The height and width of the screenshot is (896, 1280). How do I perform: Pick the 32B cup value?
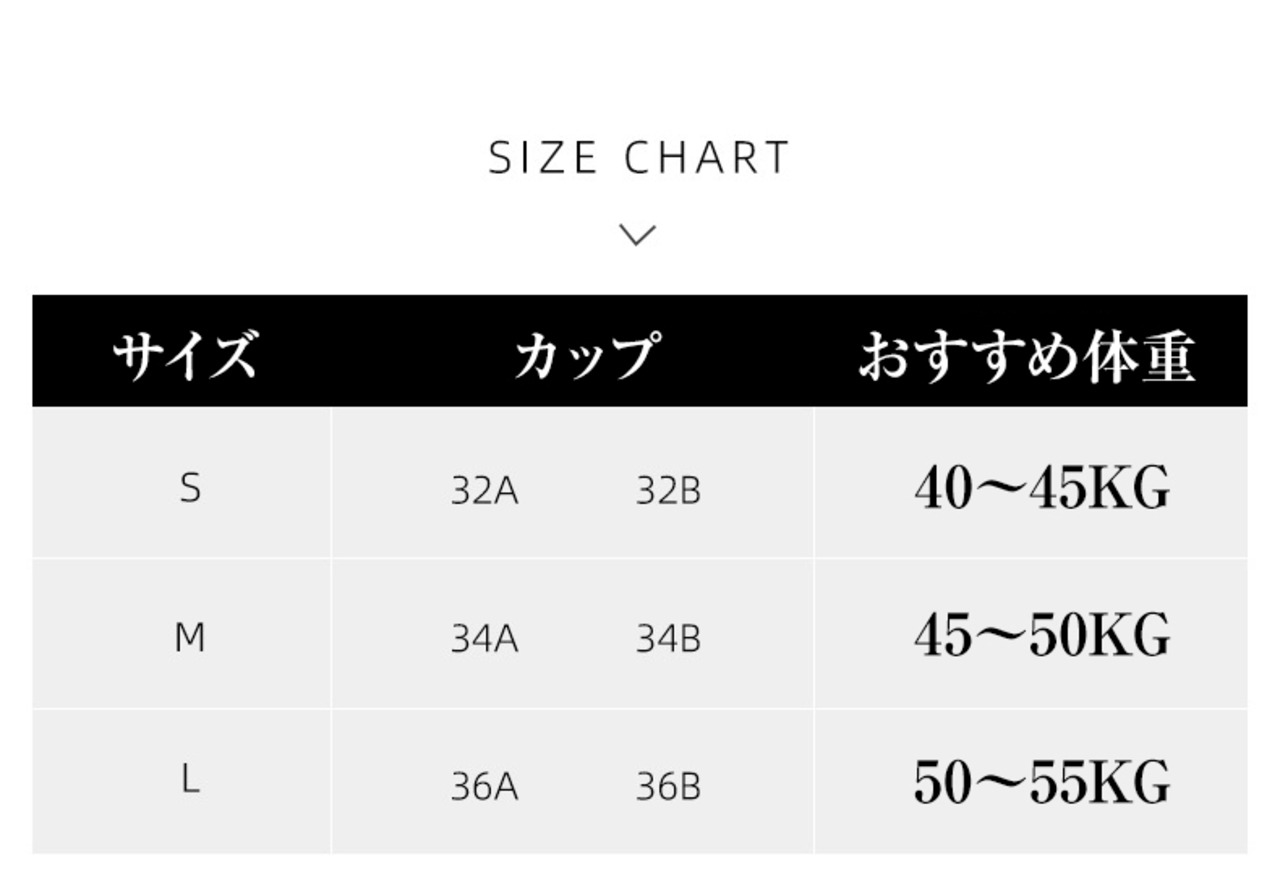668,492
